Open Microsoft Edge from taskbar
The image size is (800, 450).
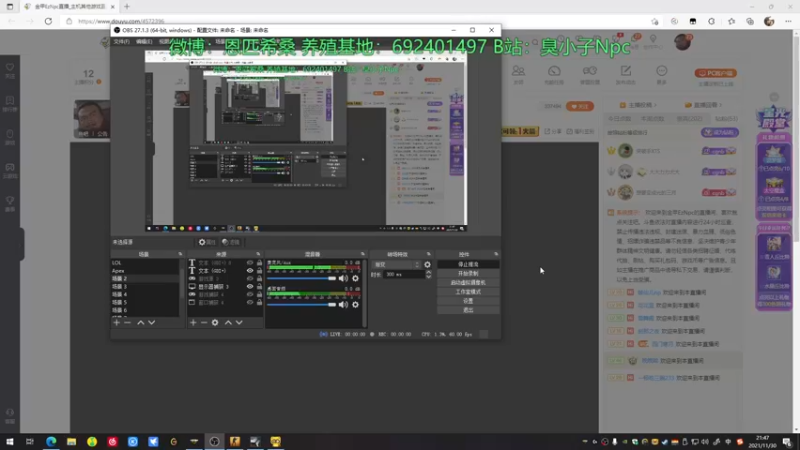[51, 441]
